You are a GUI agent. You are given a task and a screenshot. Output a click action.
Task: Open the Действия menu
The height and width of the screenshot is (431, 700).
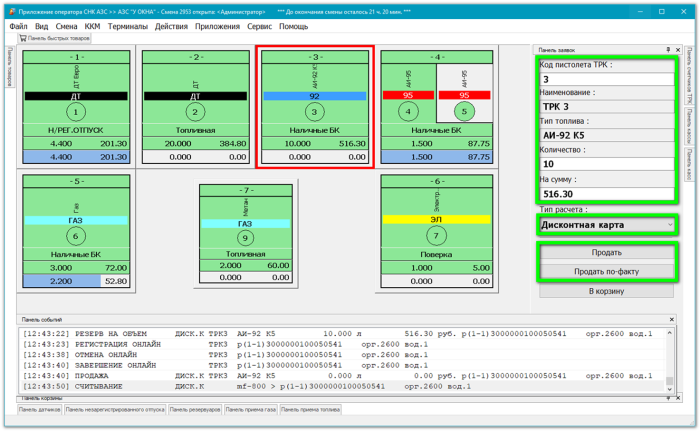coord(171,26)
